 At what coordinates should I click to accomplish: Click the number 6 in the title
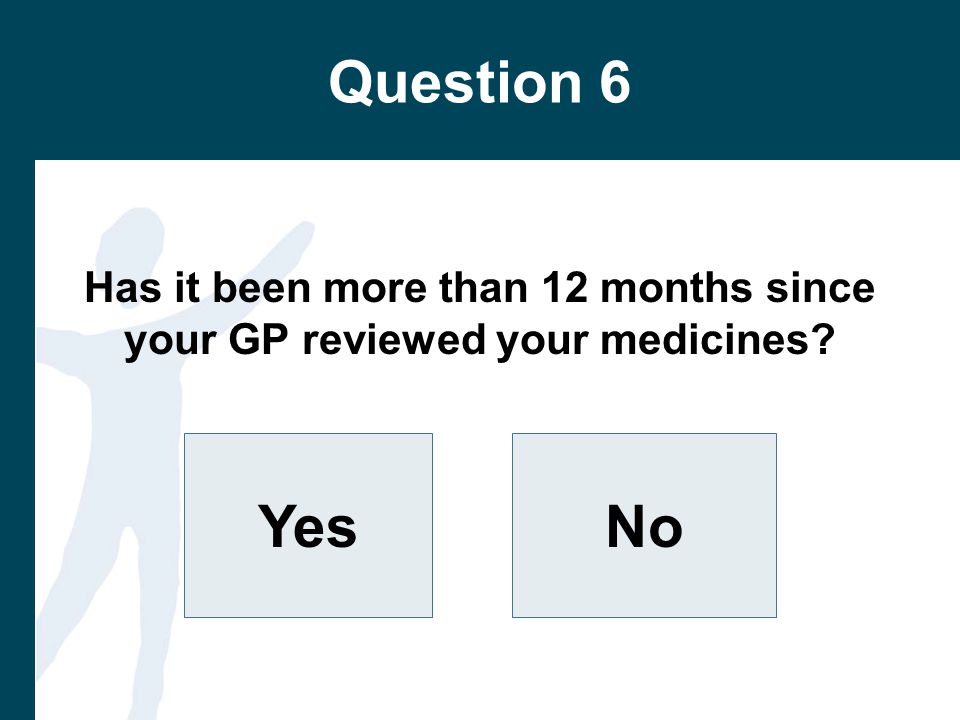tap(615, 82)
